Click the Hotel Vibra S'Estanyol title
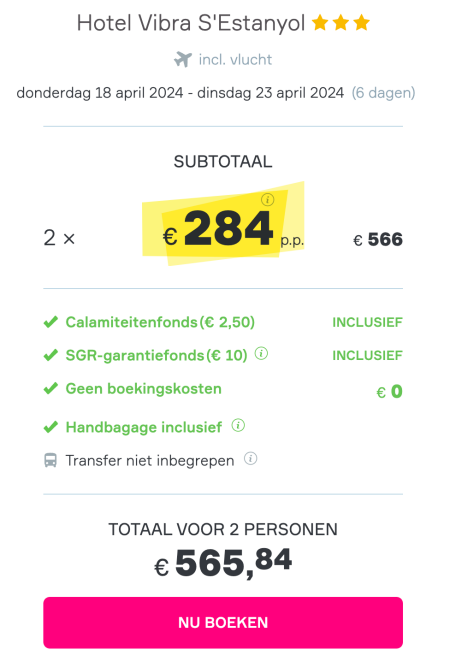The width and height of the screenshot is (450, 661). coord(191,23)
